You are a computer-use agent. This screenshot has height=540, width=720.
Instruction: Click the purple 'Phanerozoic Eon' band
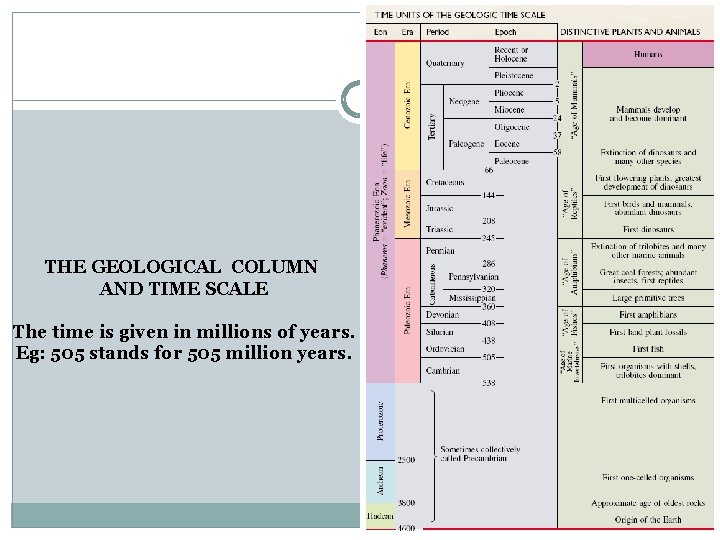click(380, 212)
